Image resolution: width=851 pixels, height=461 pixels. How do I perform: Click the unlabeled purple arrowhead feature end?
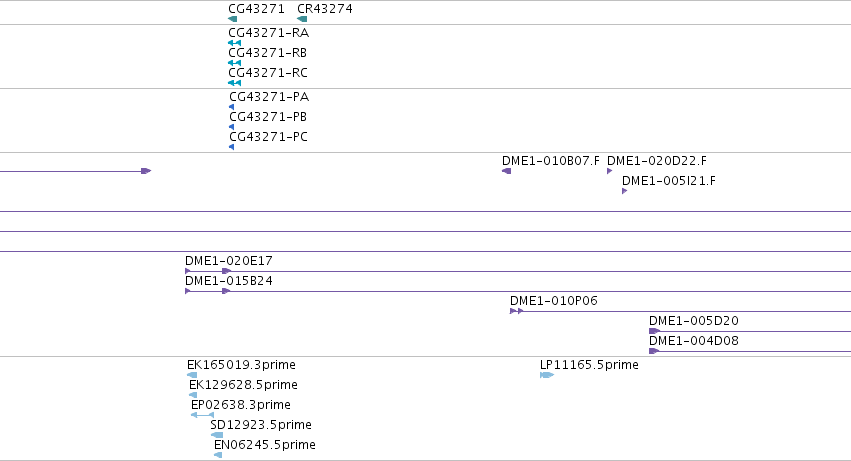[146, 171]
